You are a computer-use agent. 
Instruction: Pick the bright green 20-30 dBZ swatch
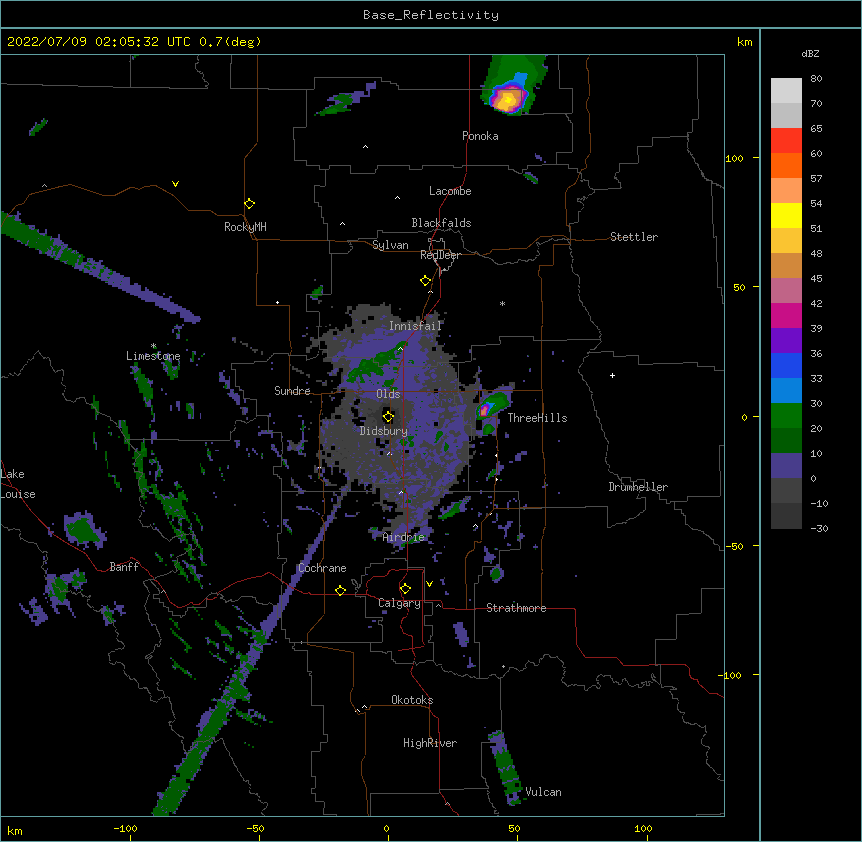pyautogui.click(x=786, y=416)
